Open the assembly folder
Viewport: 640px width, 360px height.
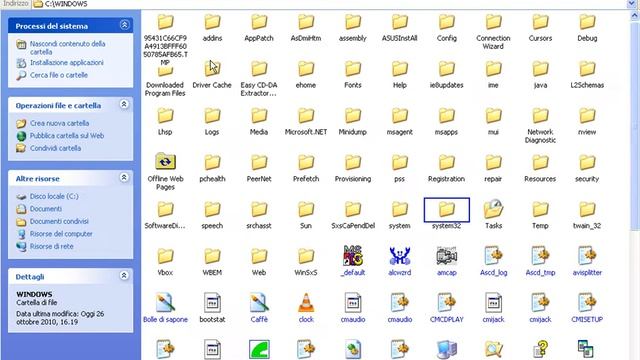click(353, 22)
